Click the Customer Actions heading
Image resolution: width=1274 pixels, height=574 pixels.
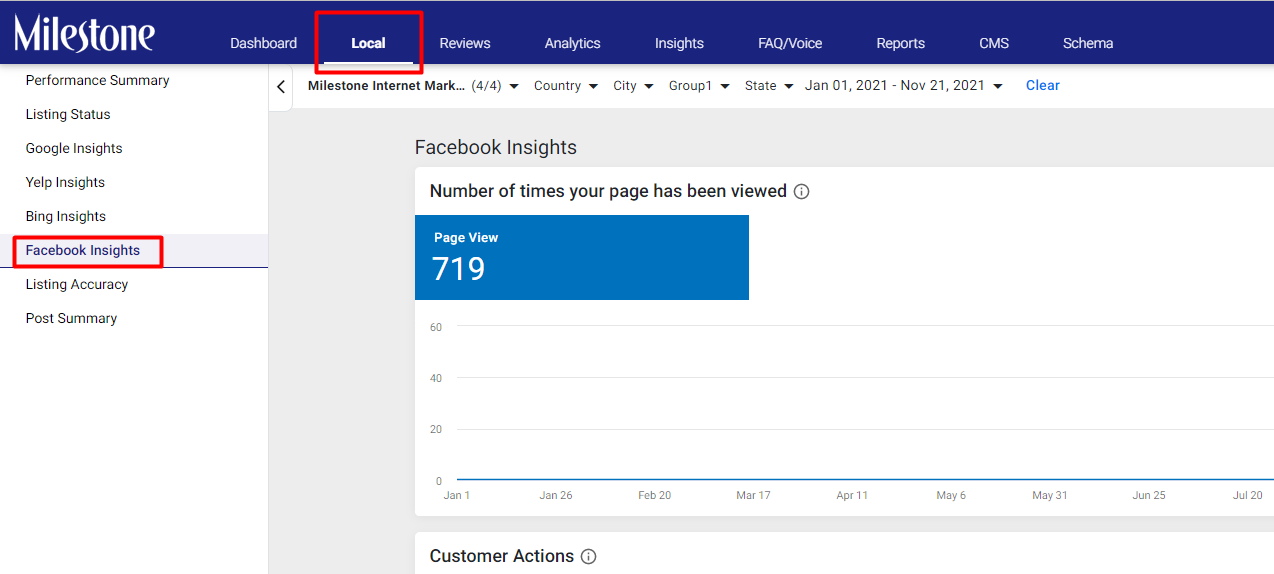502,556
